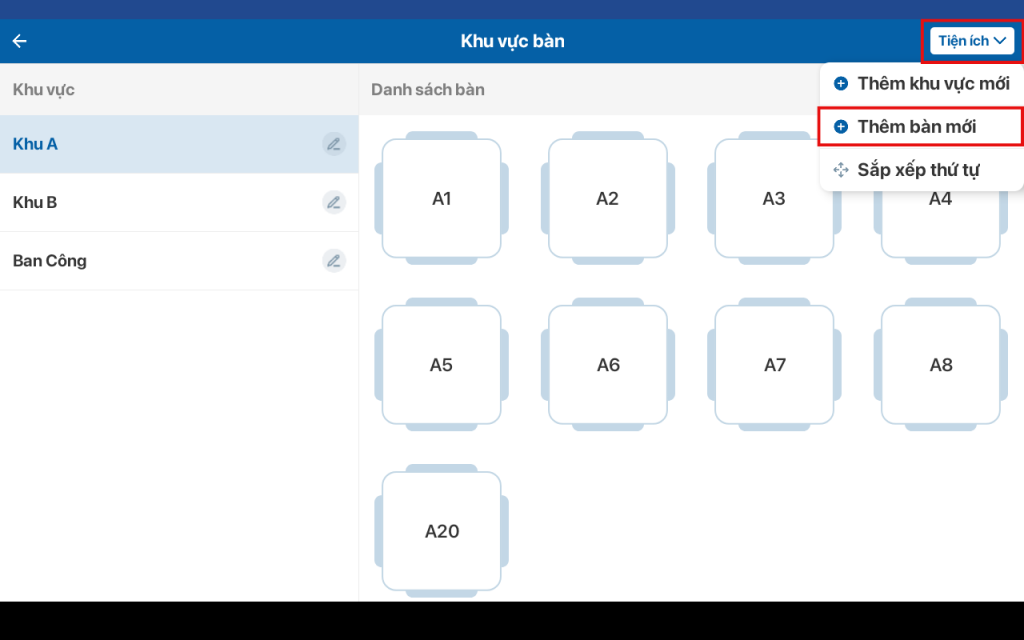This screenshot has width=1024, height=640.
Task: Open the Tiện ích dropdown
Action: (x=972, y=41)
